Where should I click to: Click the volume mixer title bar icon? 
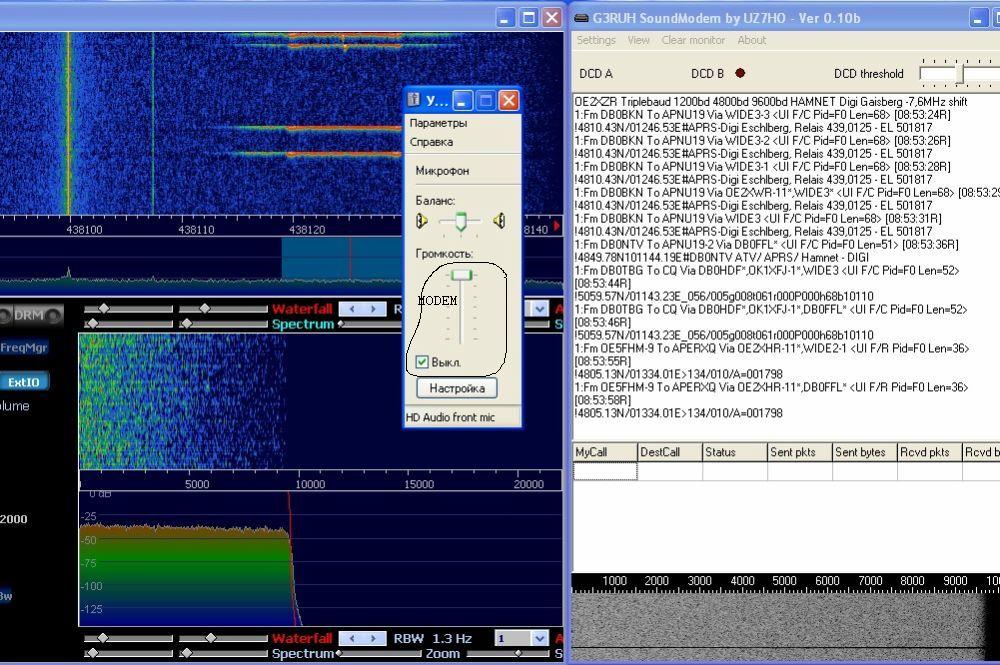[x=416, y=100]
